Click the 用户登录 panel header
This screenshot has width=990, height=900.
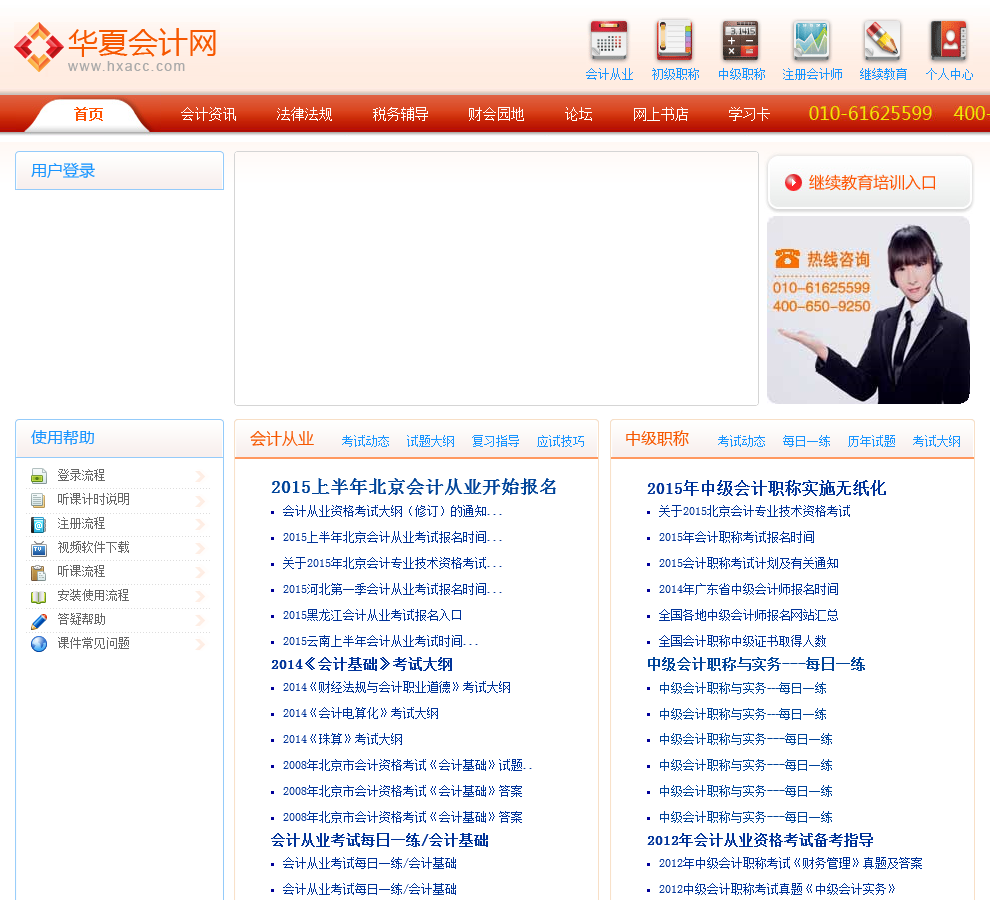[x=119, y=171]
